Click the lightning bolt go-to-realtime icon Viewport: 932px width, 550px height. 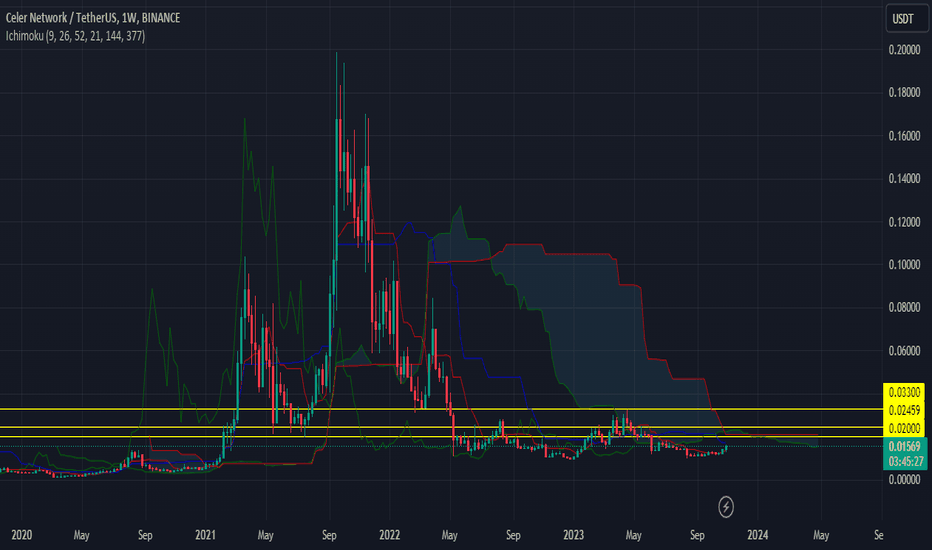(x=726, y=507)
